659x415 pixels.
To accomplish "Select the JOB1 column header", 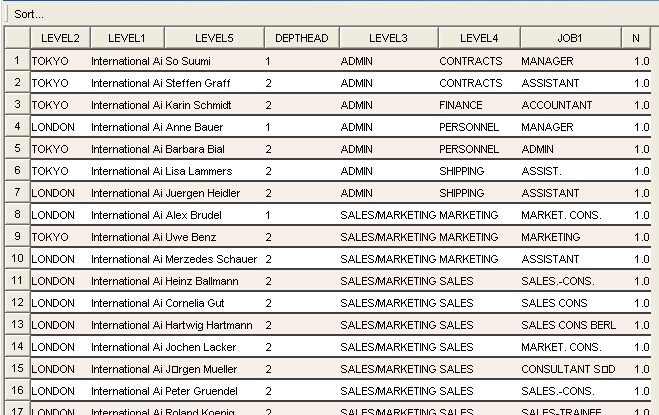I will pos(570,38).
